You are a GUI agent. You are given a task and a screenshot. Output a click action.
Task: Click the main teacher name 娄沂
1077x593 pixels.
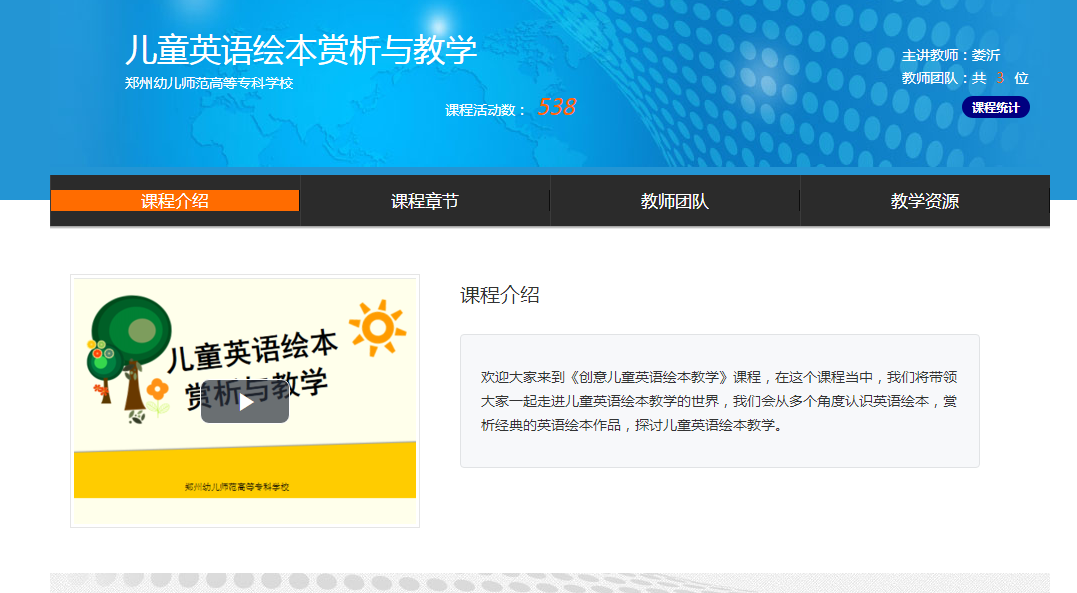(986, 55)
